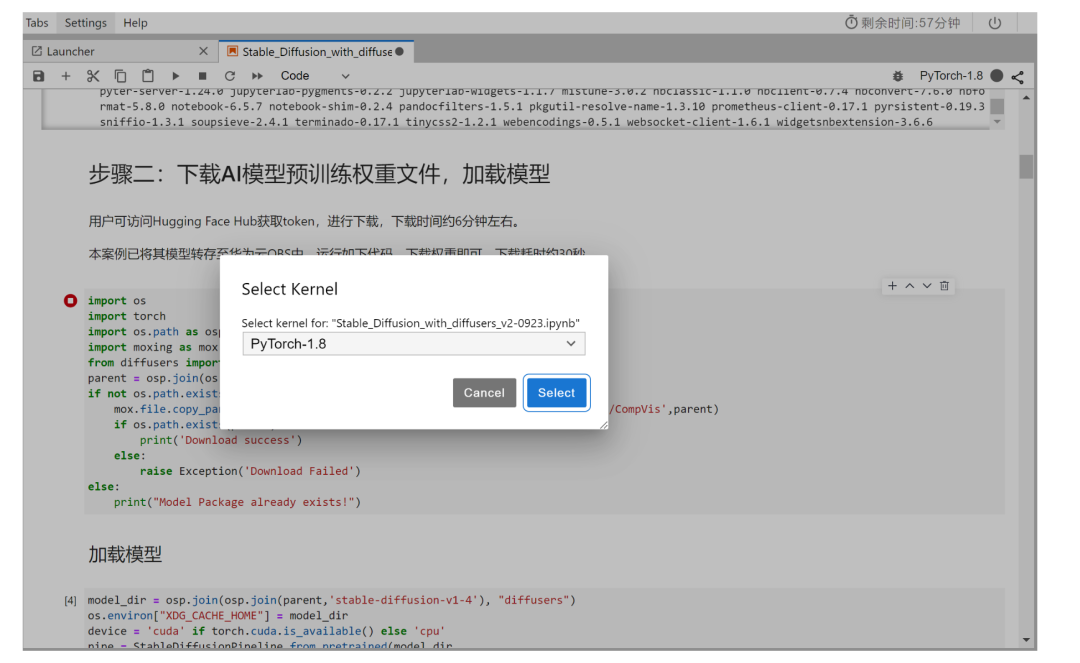Viewport: 1080px width, 663px height.
Task: Open the PyTorch-1.8 kernel selection dropdown
Action: click(413, 344)
